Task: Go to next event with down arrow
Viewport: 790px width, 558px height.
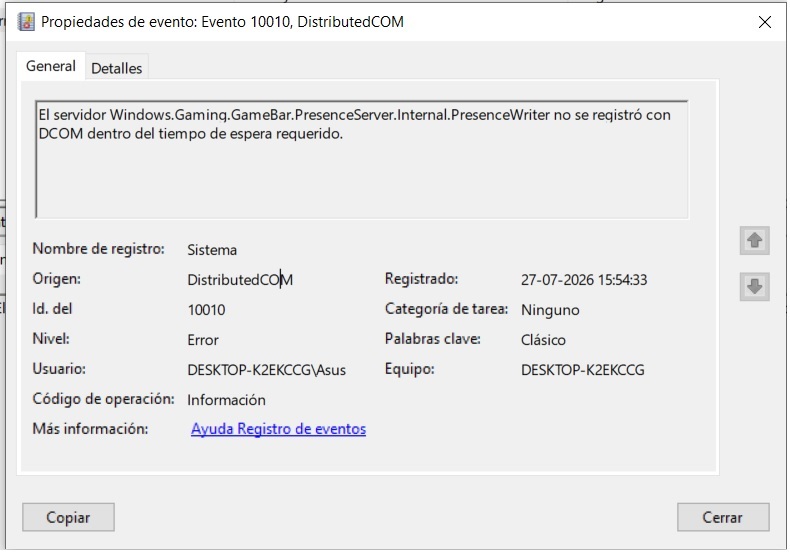Action: 754,287
